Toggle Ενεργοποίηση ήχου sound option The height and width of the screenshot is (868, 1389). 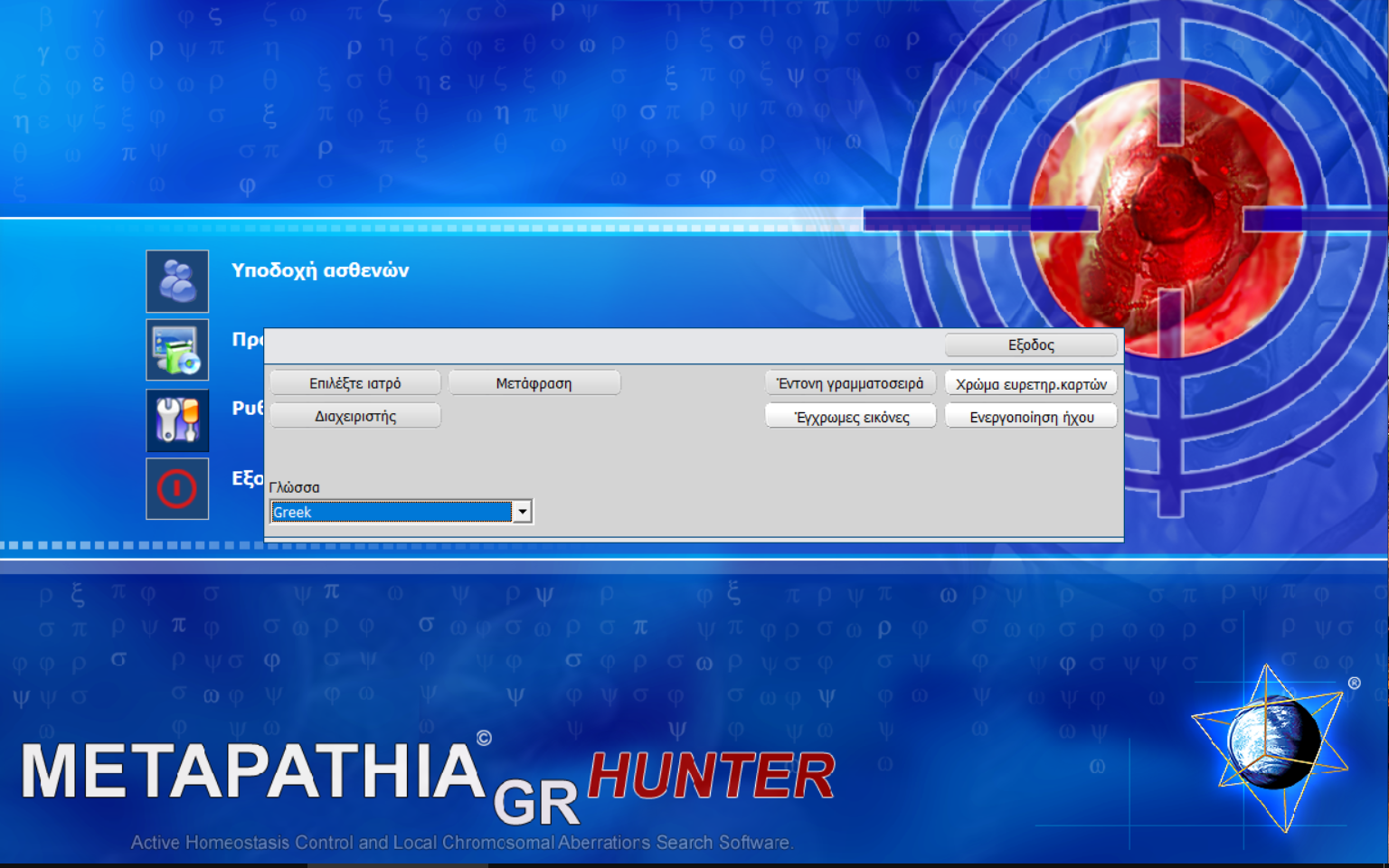1031,417
